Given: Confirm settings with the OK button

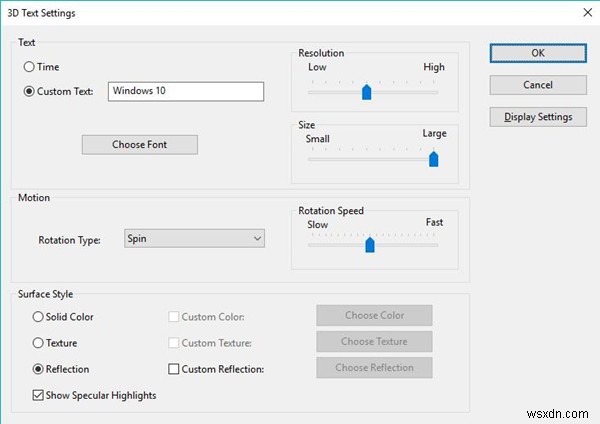Looking at the screenshot, I should 538,53.
